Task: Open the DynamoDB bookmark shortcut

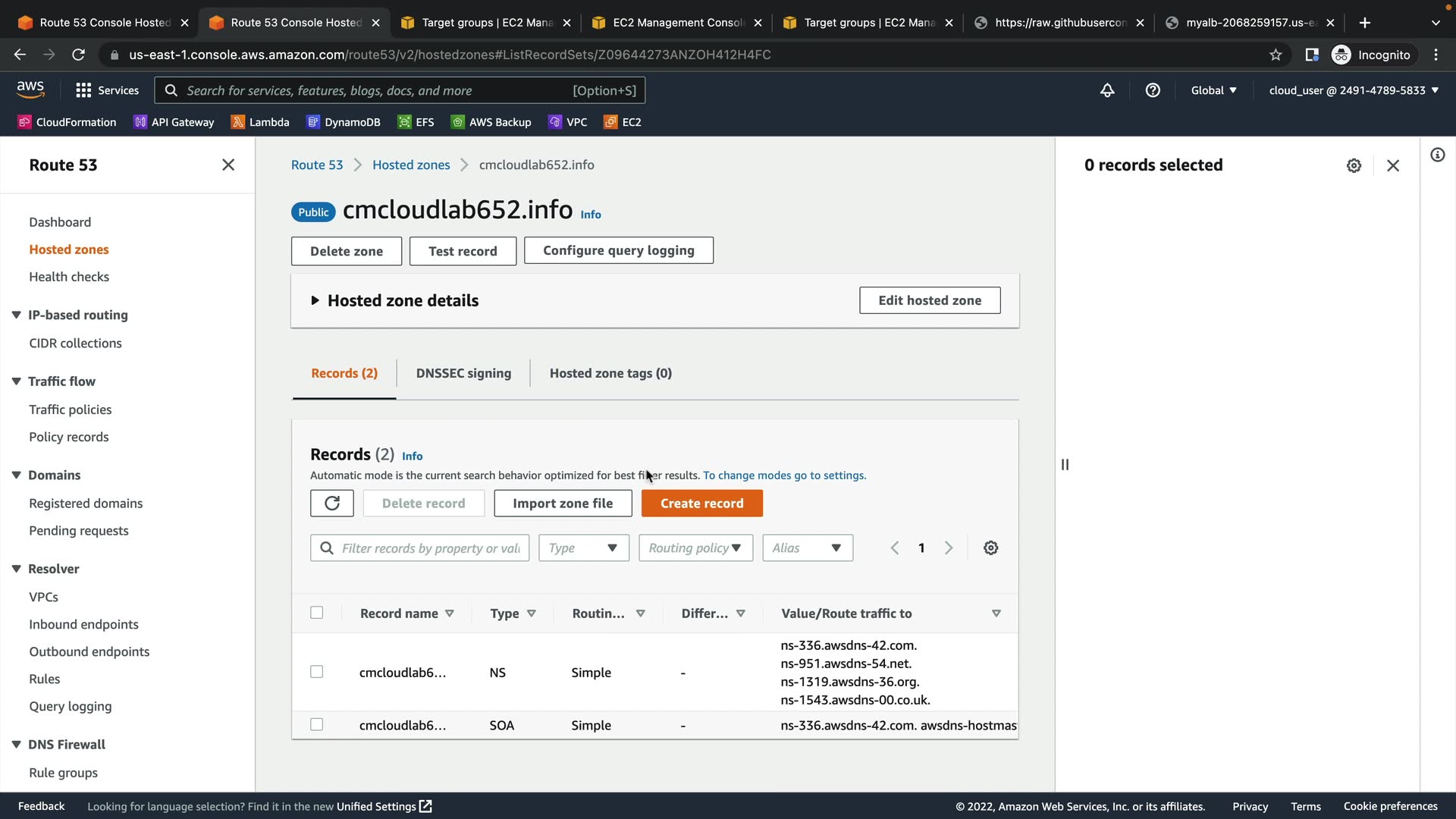Action: [x=343, y=122]
